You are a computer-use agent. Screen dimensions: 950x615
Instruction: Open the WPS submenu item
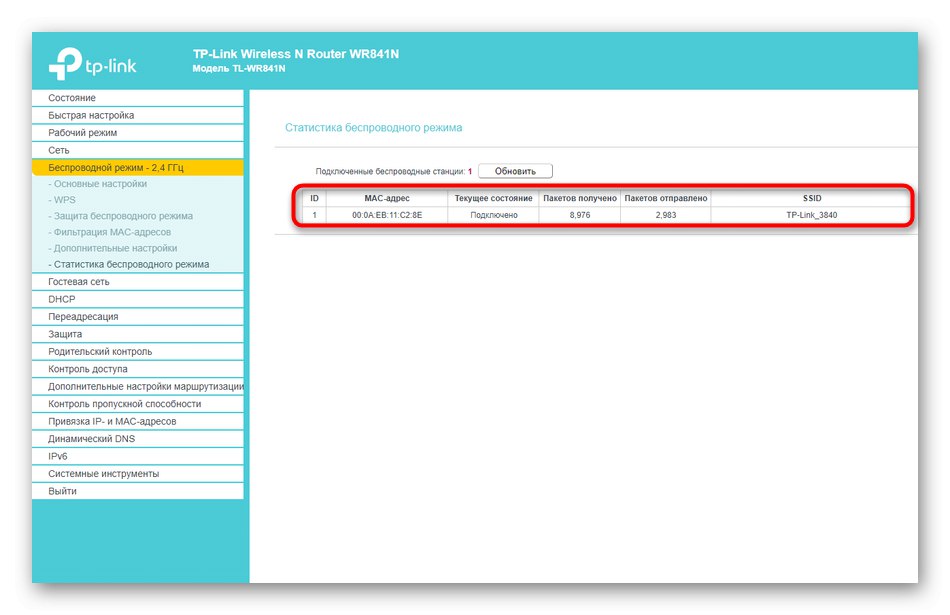click(62, 200)
